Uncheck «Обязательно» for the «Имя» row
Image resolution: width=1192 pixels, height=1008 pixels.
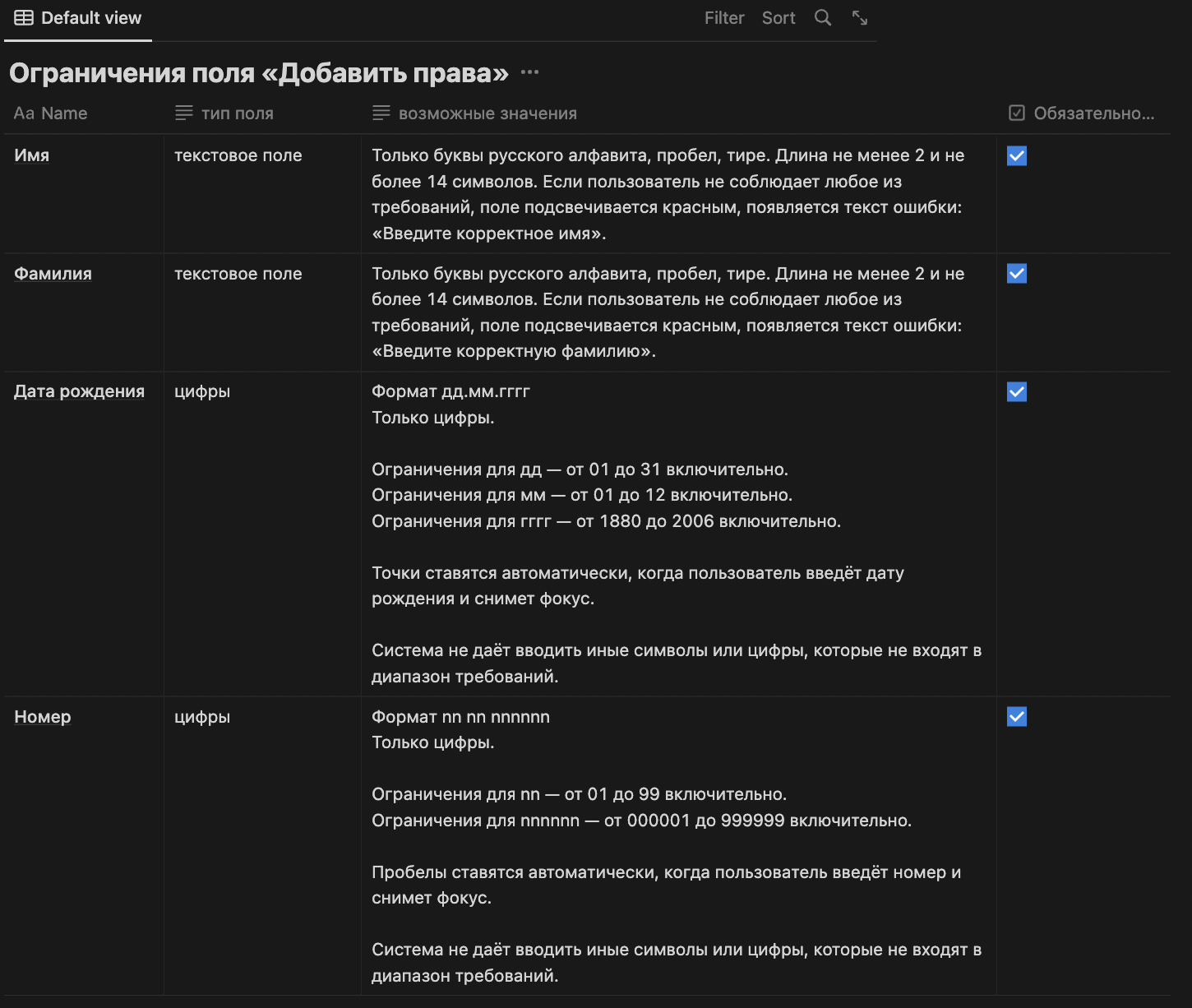(x=1017, y=155)
